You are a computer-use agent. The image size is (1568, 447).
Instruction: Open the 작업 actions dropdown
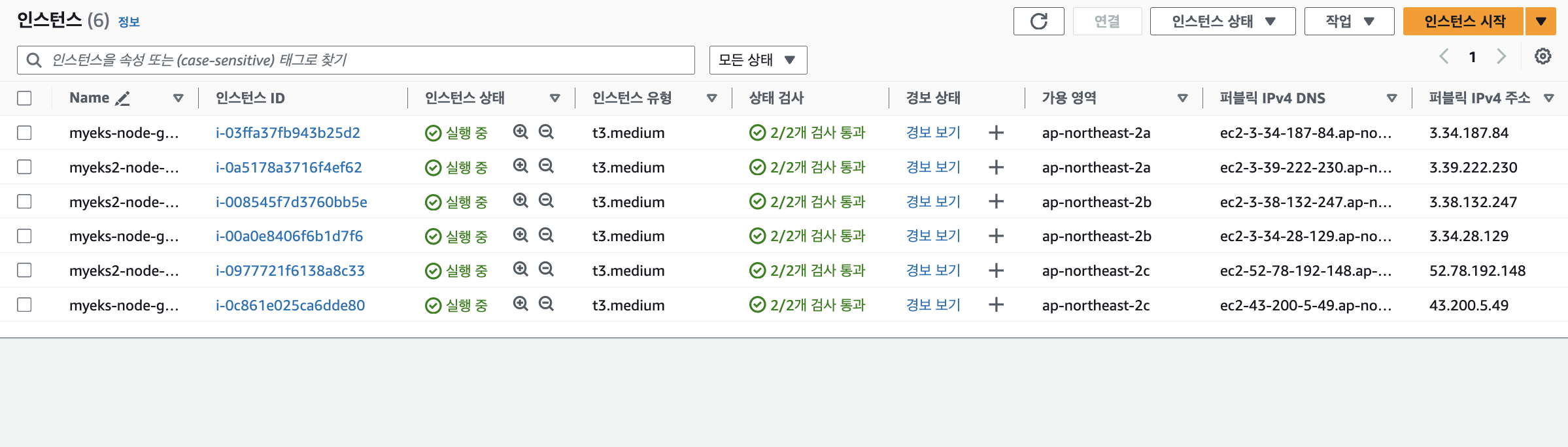pos(1349,21)
